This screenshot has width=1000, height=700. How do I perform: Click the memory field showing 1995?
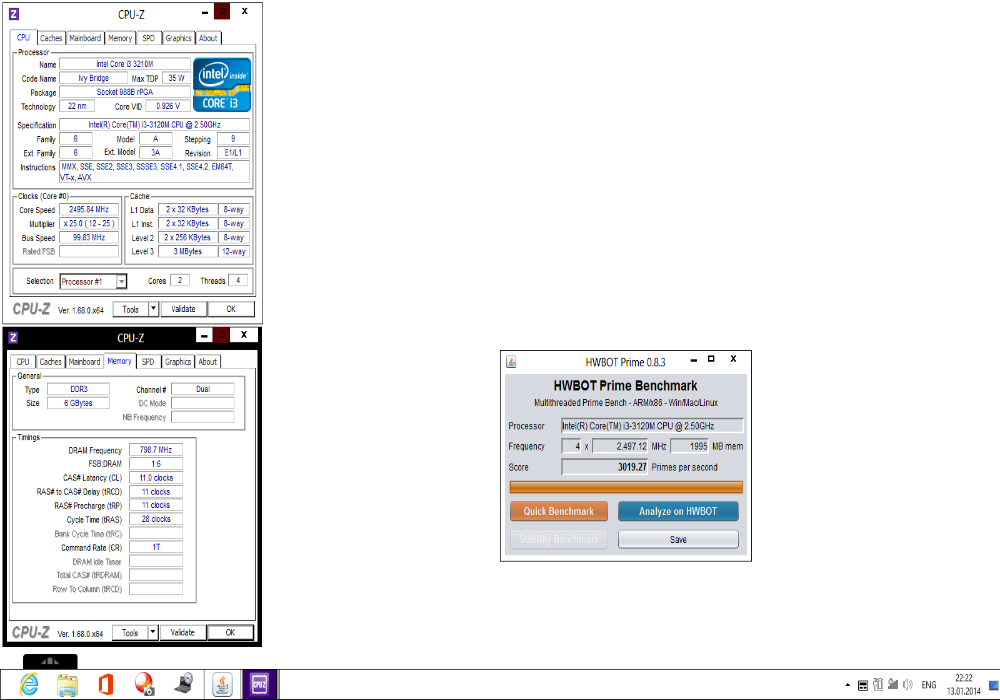[x=690, y=446]
